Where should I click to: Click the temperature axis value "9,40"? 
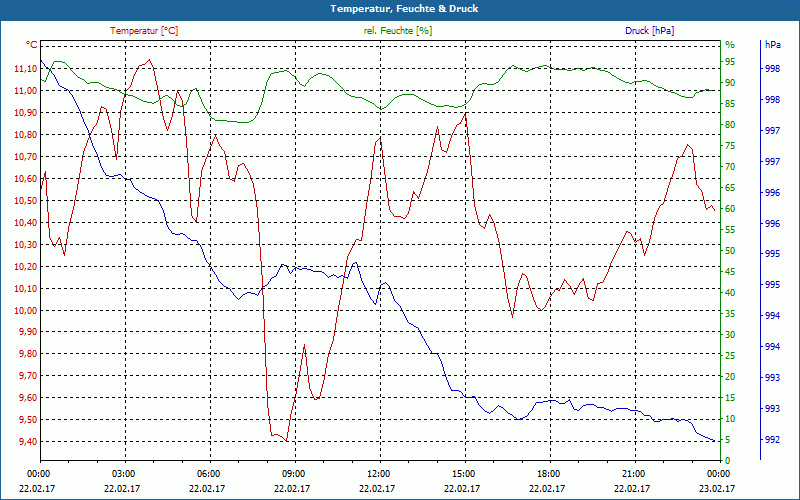[28, 441]
